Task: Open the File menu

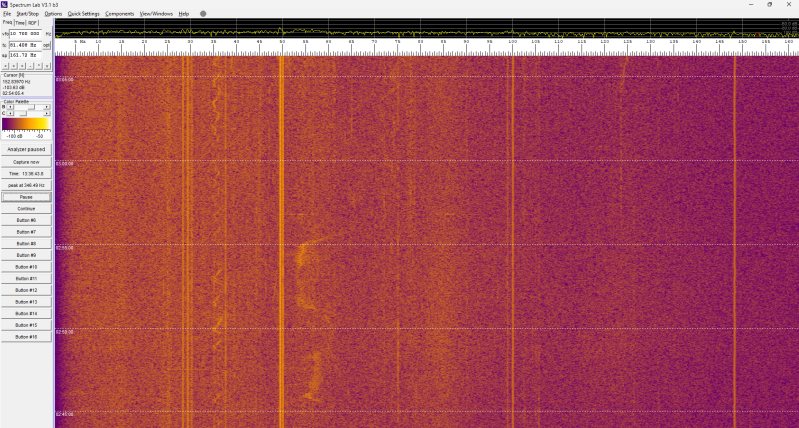Action: [x=7, y=14]
